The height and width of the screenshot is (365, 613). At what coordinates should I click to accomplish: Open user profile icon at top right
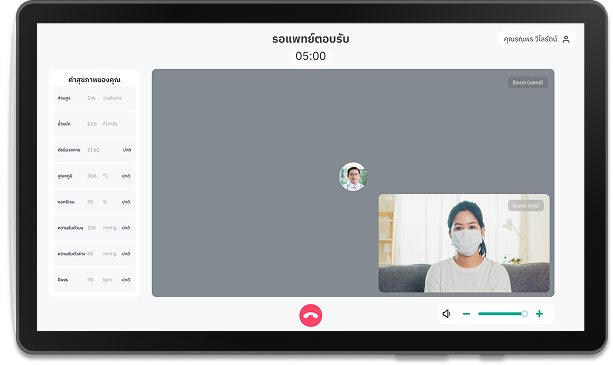pos(566,39)
